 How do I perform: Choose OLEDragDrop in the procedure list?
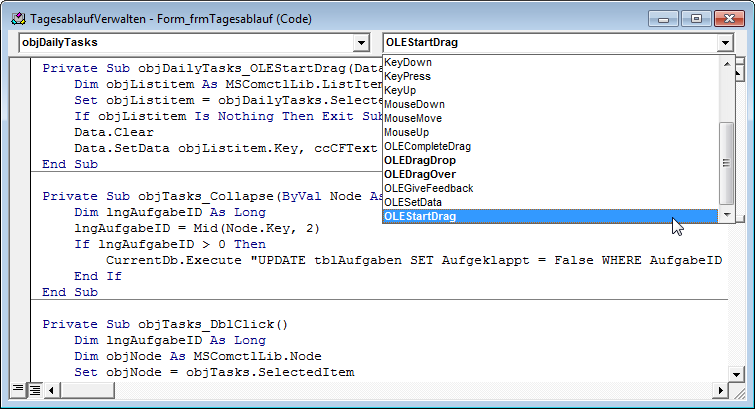coord(421,160)
